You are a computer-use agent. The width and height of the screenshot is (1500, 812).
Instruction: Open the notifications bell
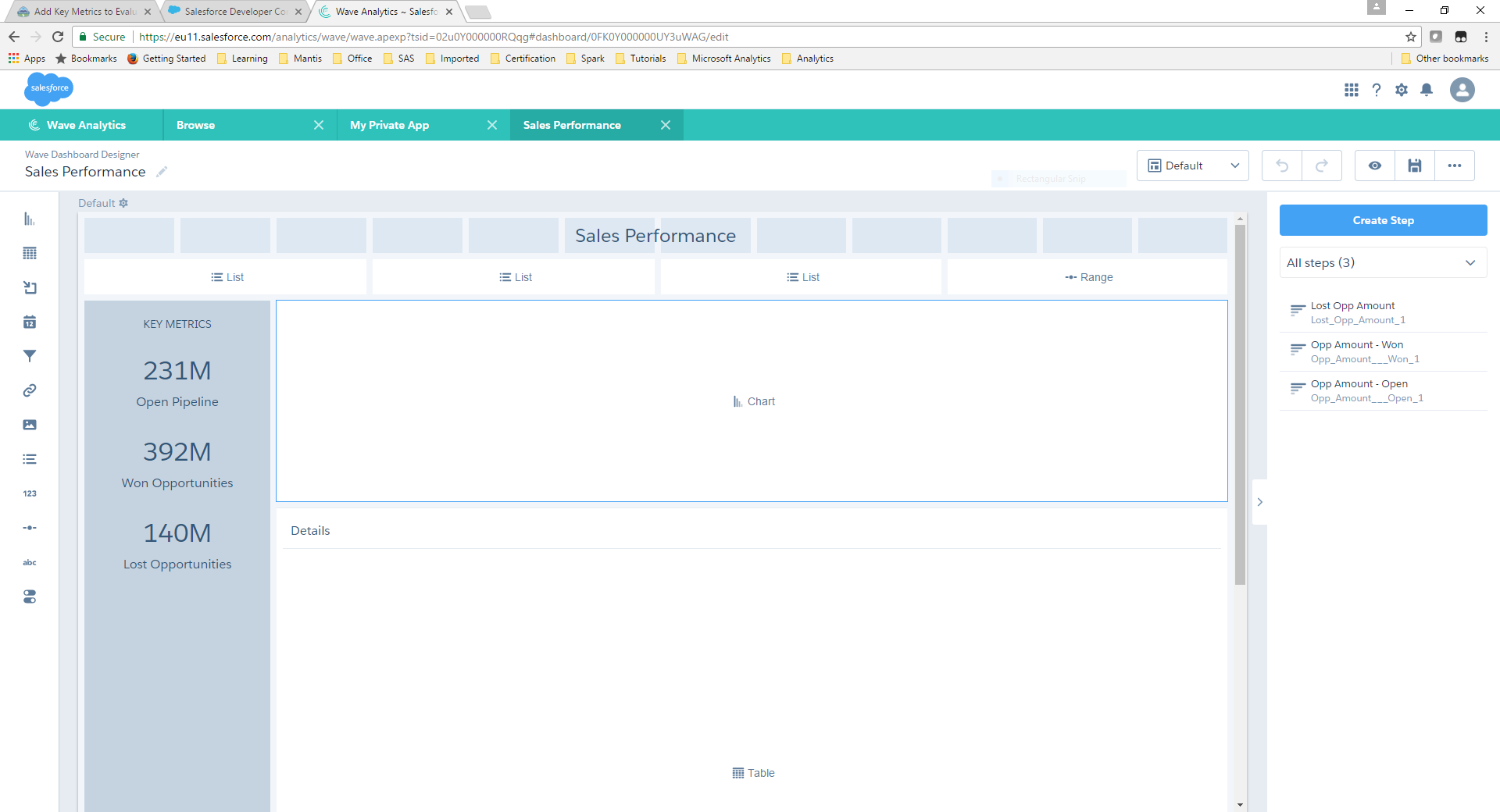click(x=1427, y=90)
